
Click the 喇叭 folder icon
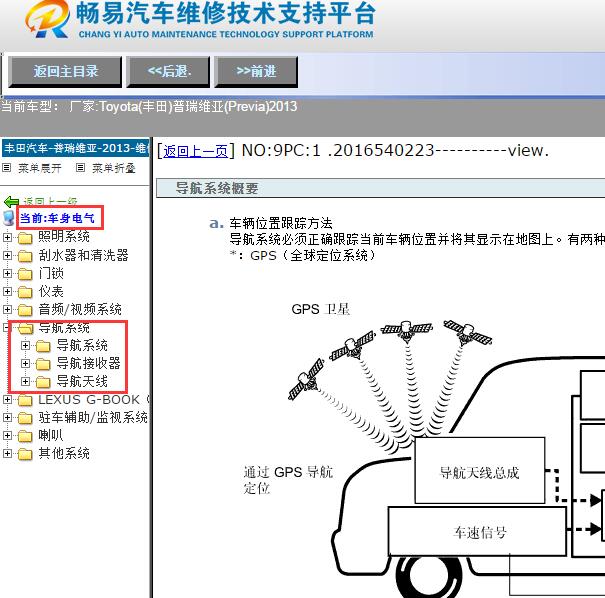[25, 436]
